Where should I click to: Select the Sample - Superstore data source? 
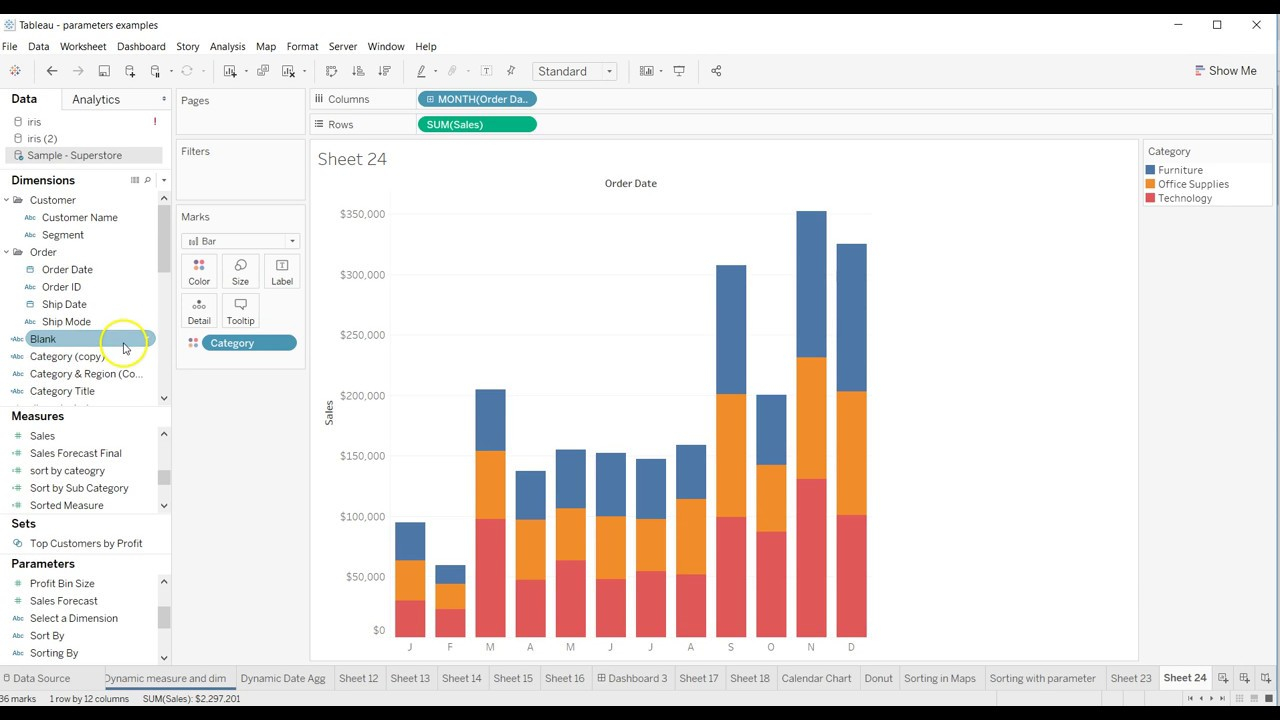click(x=84, y=155)
